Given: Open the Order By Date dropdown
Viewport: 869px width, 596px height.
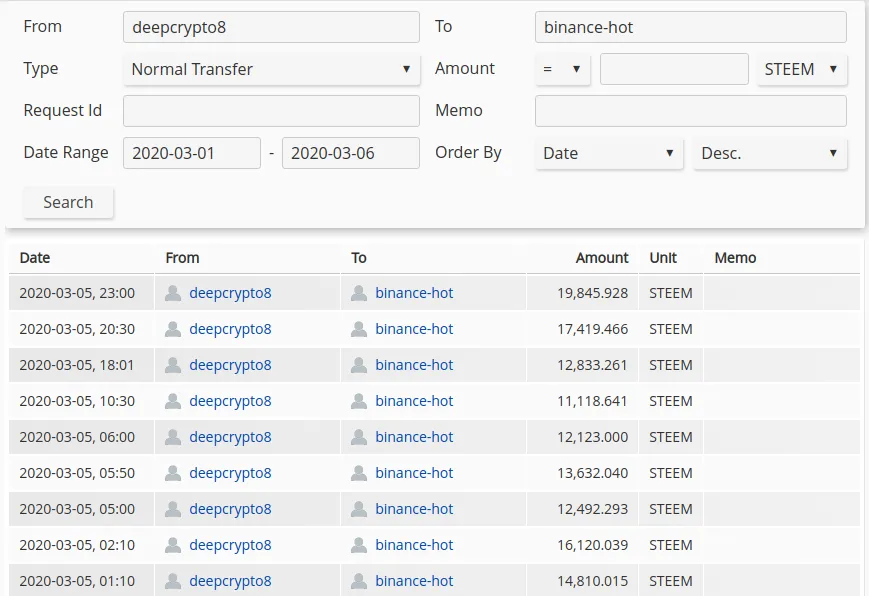Looking at the screenshot, I should [609, 153].
